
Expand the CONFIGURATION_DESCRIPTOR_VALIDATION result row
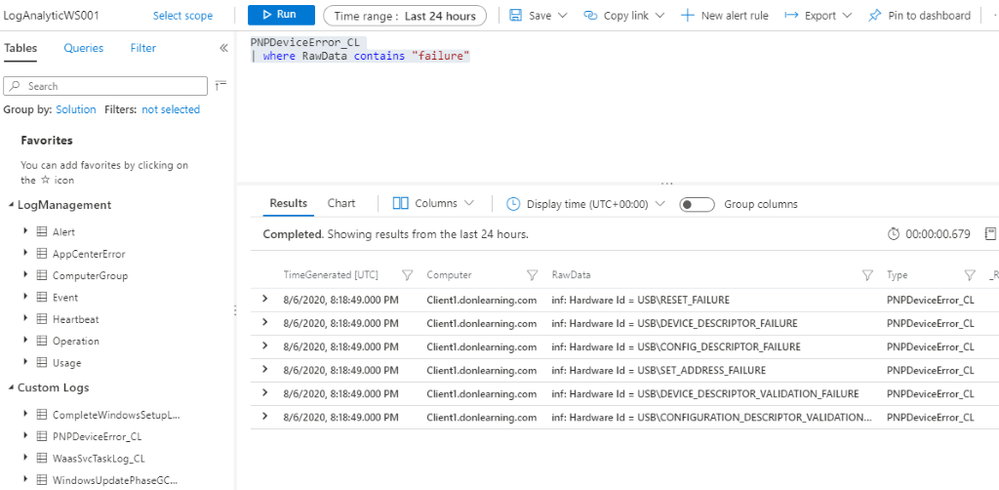pos(265,417)
